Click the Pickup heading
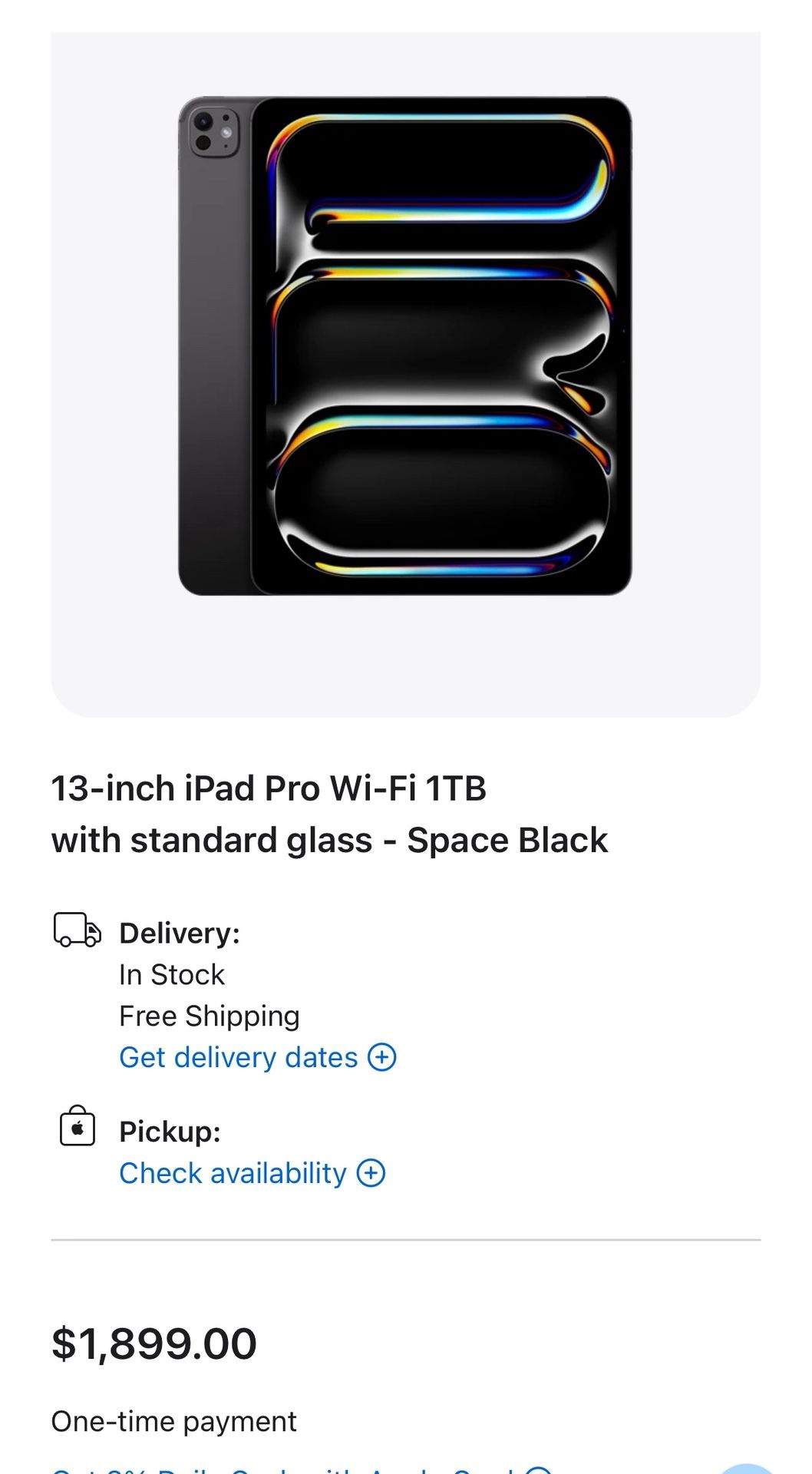The width and height of the screenshot is (812, 1474). coord(170,1132)
